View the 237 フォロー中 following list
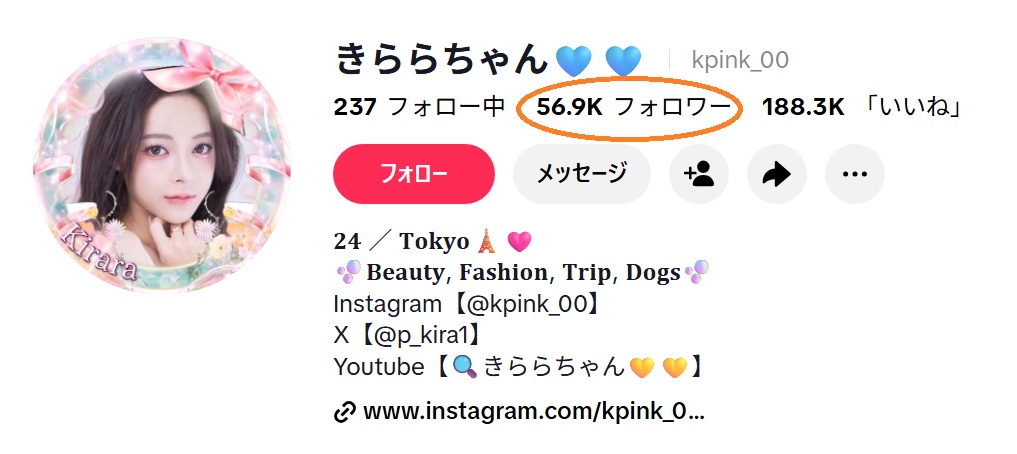Screen dimensions: 1017x454 (x=419, y=107)
